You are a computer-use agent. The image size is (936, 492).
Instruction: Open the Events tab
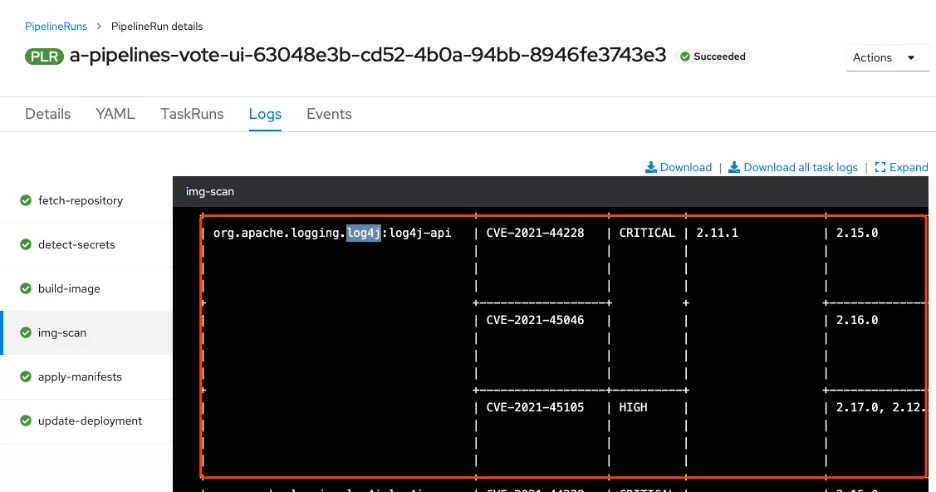(329, 114)
